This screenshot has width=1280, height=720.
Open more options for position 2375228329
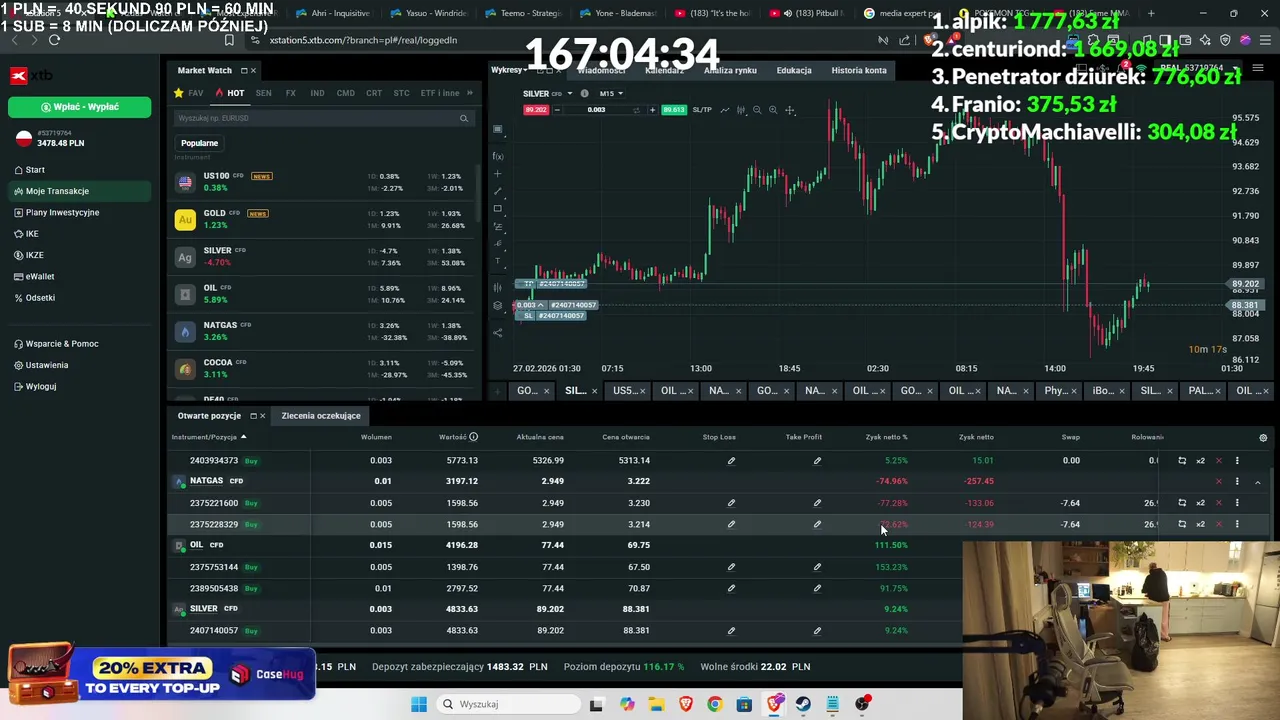(x=1237, y=524)
